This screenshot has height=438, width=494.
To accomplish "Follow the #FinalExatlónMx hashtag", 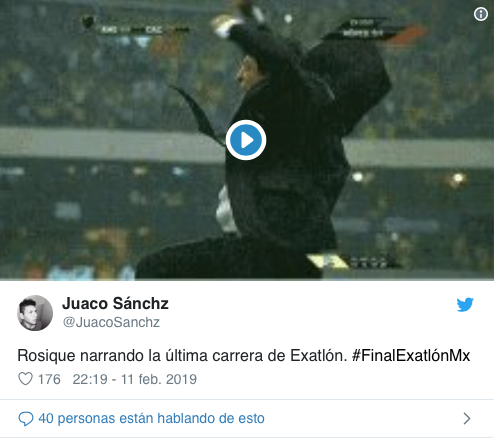I will coord(411,355).
